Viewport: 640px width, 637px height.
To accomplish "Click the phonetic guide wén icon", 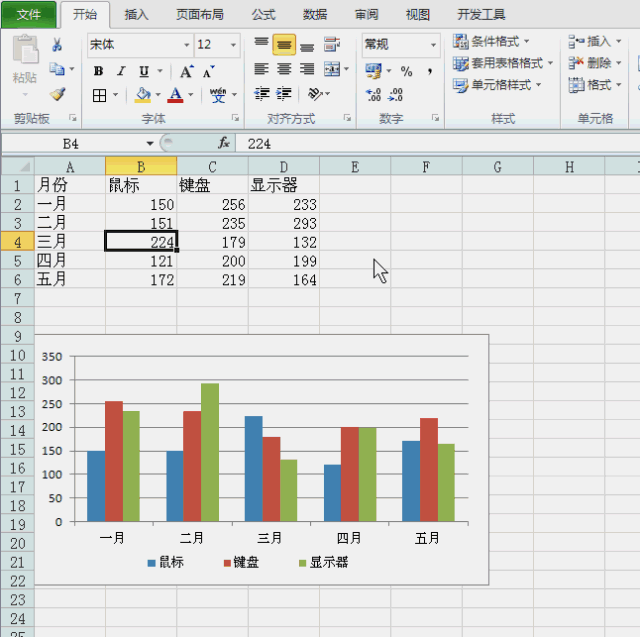I will [218, 95].
